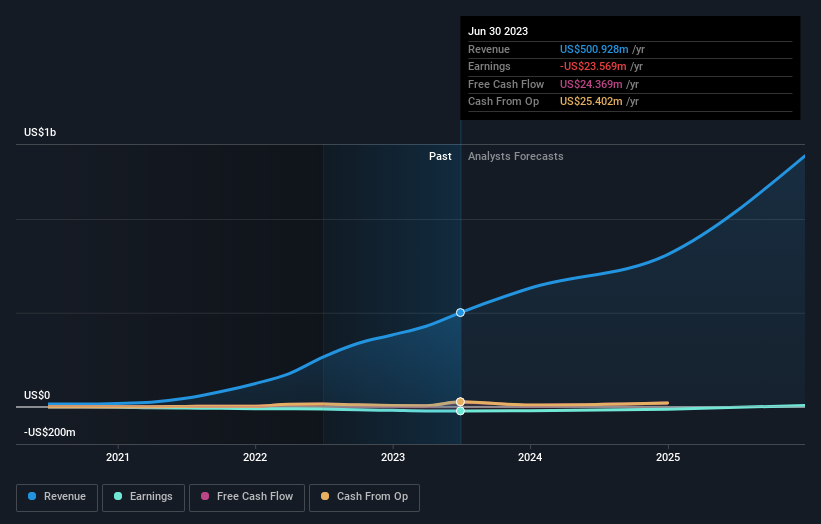821x524 pixels.
Task: Click the Jun 30 2023 tooltip date
Action: [498, 31]
